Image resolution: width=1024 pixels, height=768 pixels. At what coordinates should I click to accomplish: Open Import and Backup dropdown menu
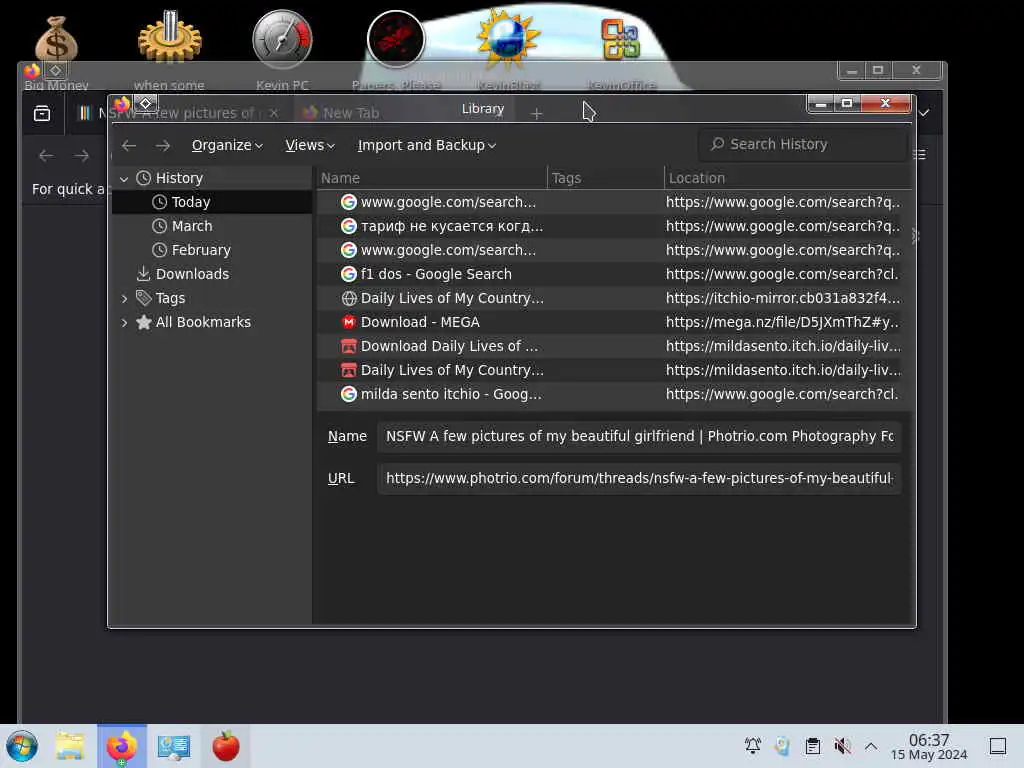point(426,145)
